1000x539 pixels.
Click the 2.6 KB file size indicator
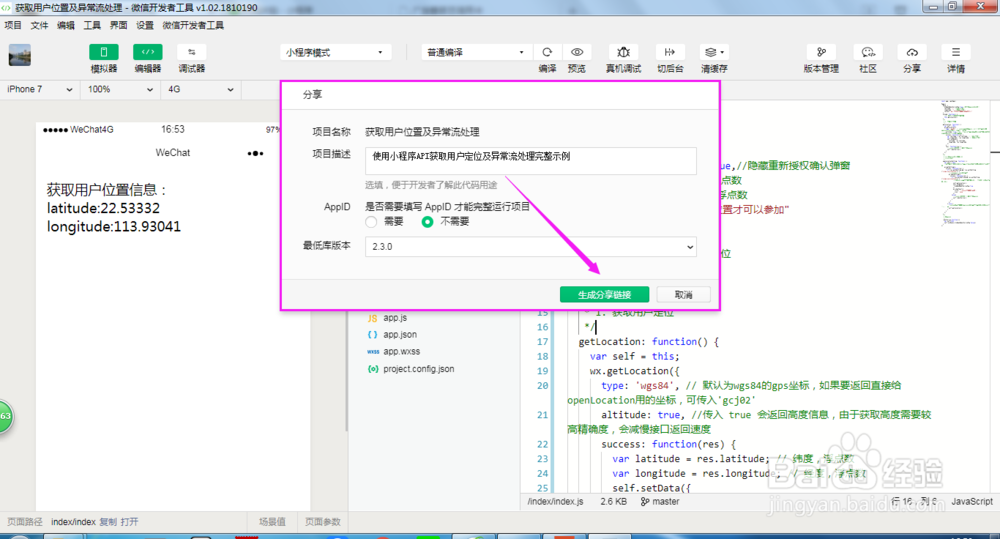614,502
